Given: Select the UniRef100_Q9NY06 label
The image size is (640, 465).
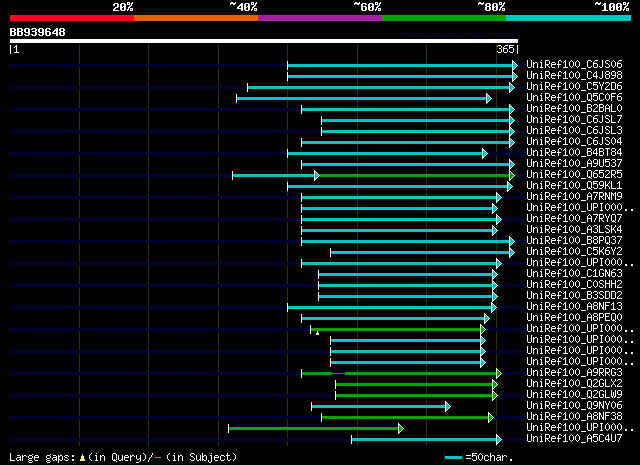Looking at the screenshot, I should click(x=574, y=406).
